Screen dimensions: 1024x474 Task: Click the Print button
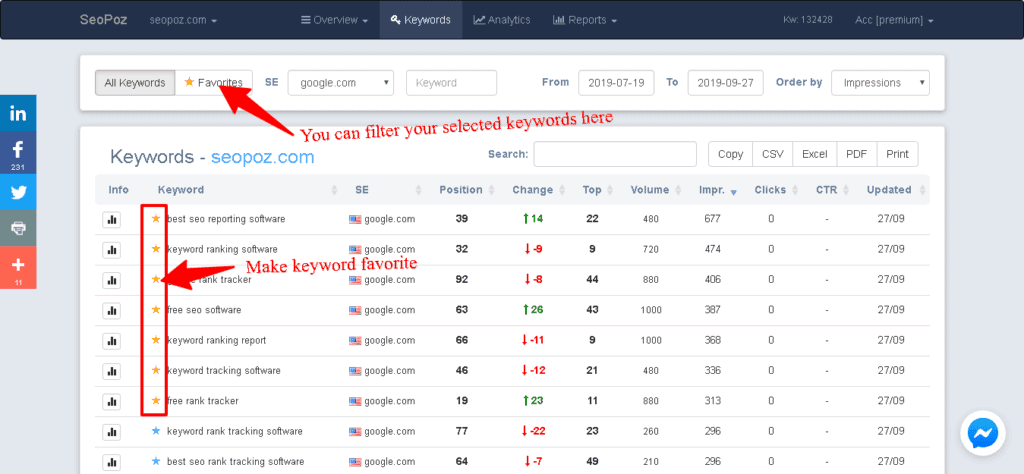(897, 154)
